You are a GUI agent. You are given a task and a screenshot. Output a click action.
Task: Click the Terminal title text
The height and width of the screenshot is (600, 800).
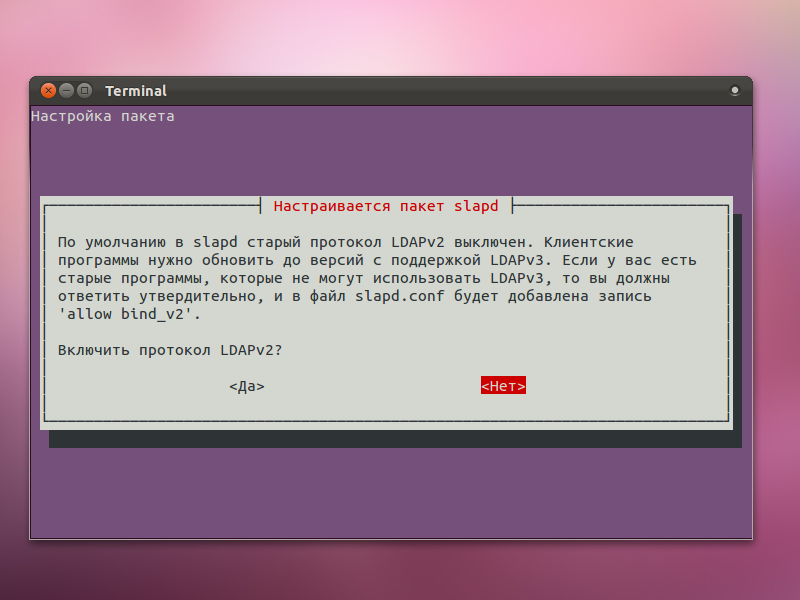(136, 91)
